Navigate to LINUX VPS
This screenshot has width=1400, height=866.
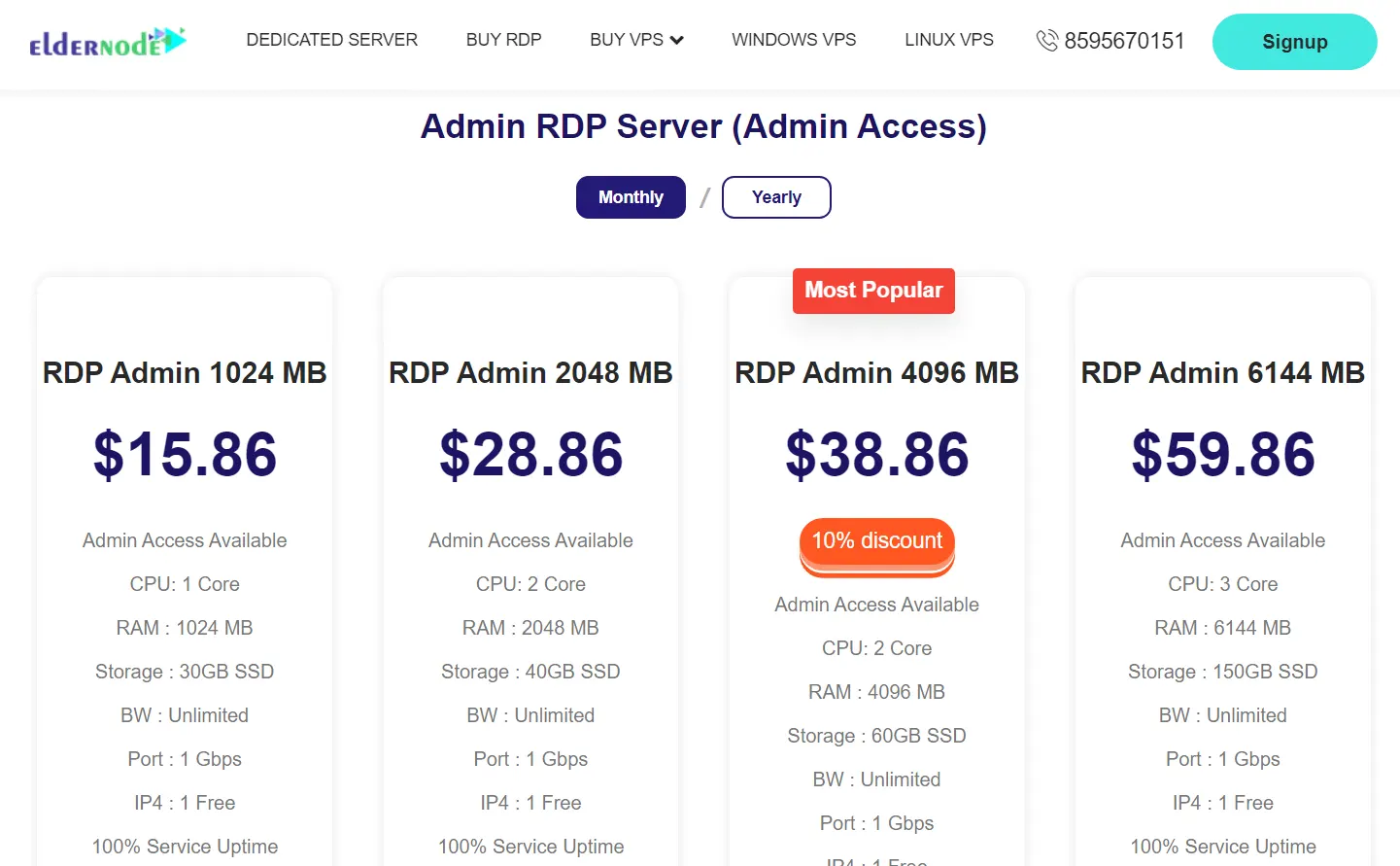pyautogui.click(x=948, y=40)
